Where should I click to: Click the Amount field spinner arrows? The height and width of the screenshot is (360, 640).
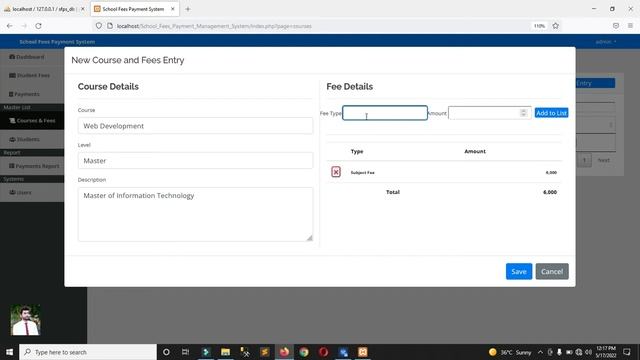coord(524,113)
